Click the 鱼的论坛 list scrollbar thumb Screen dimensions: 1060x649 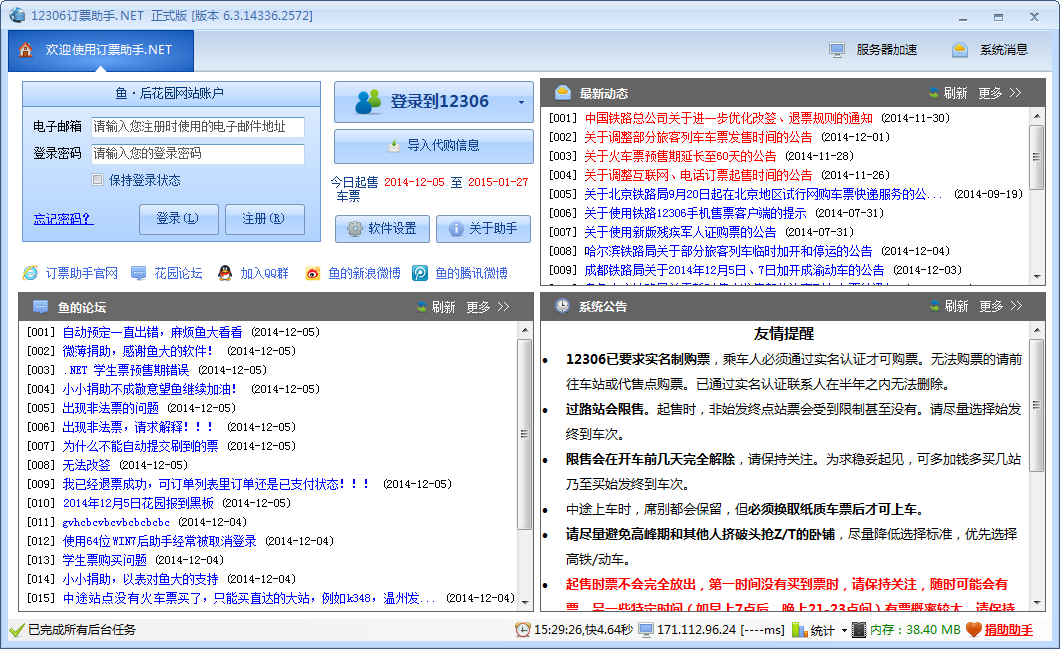point(524,434)
